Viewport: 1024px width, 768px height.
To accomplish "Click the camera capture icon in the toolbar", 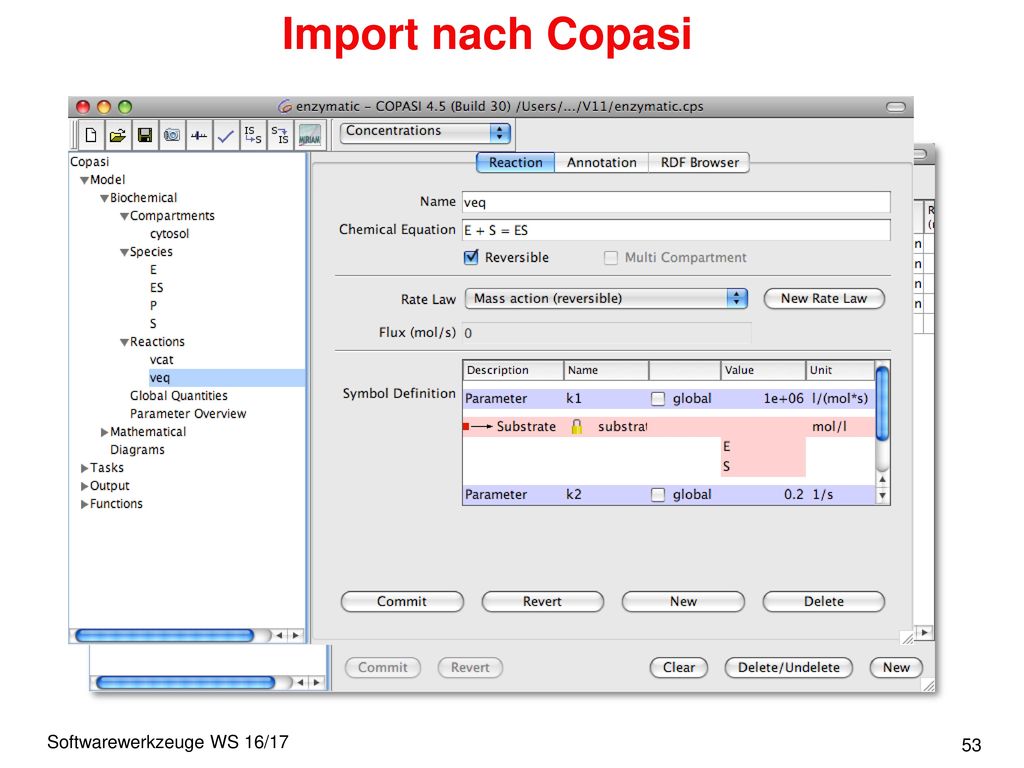I will [172, 135].
